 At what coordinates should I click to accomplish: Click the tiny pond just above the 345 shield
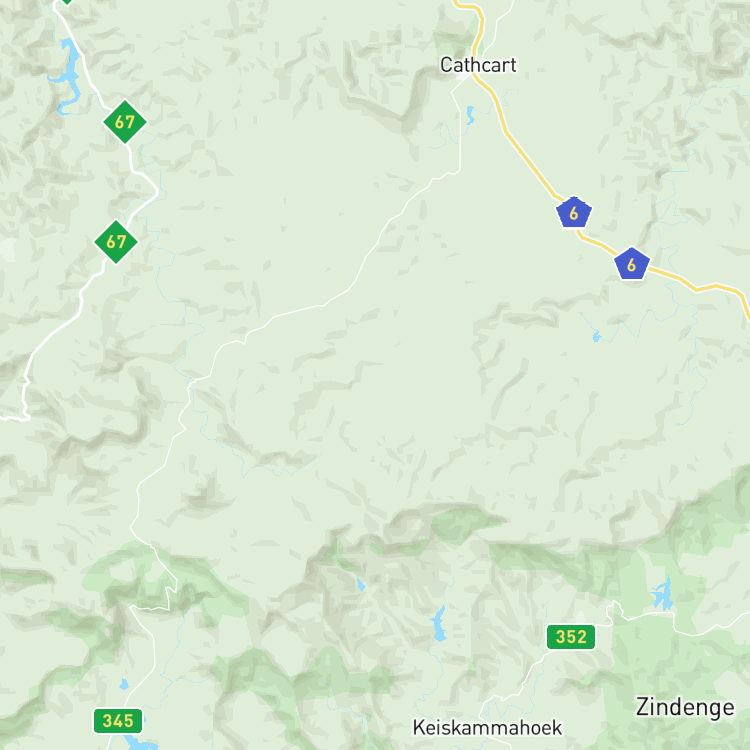pos(124,684)
